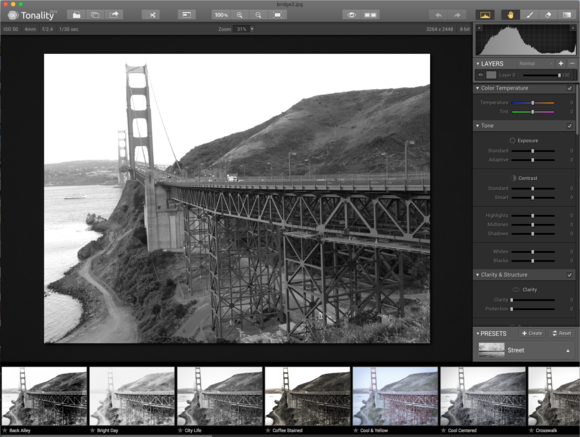Toggle the before/after compare view icon
The height and width of the screenshot is (437, 580).
click(370, 15)
